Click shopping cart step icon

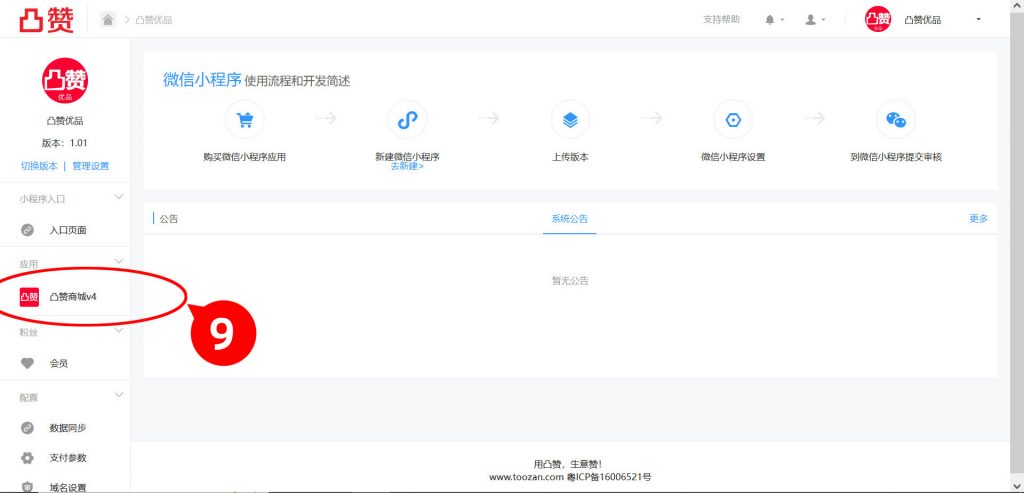pos(245,119)
